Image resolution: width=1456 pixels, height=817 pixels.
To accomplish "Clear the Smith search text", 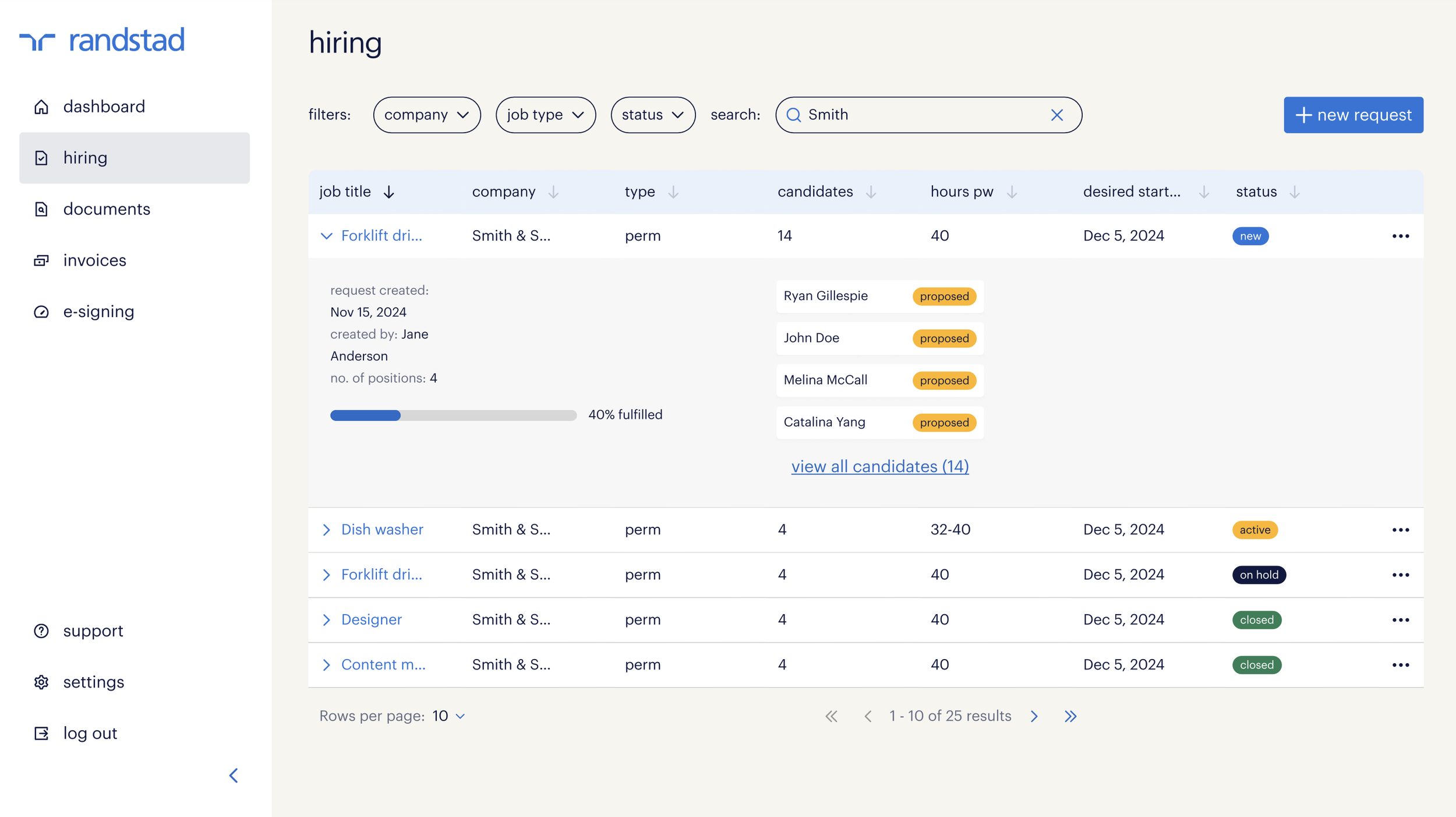I will 1056,115.
